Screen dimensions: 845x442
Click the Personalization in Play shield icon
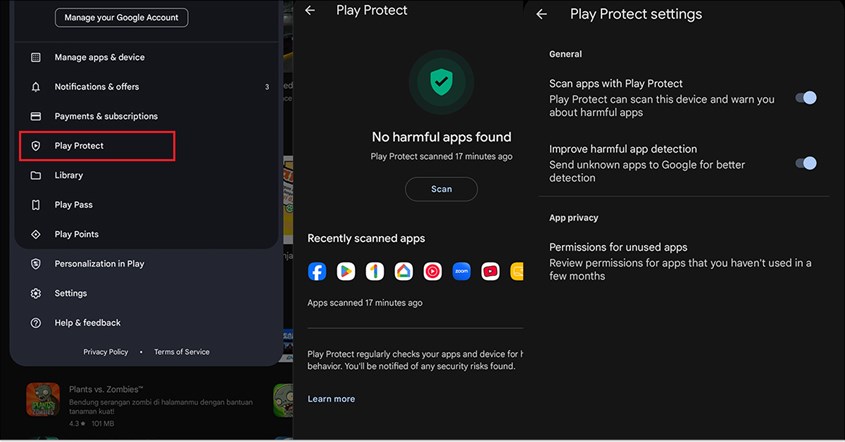tap(36, 264)
